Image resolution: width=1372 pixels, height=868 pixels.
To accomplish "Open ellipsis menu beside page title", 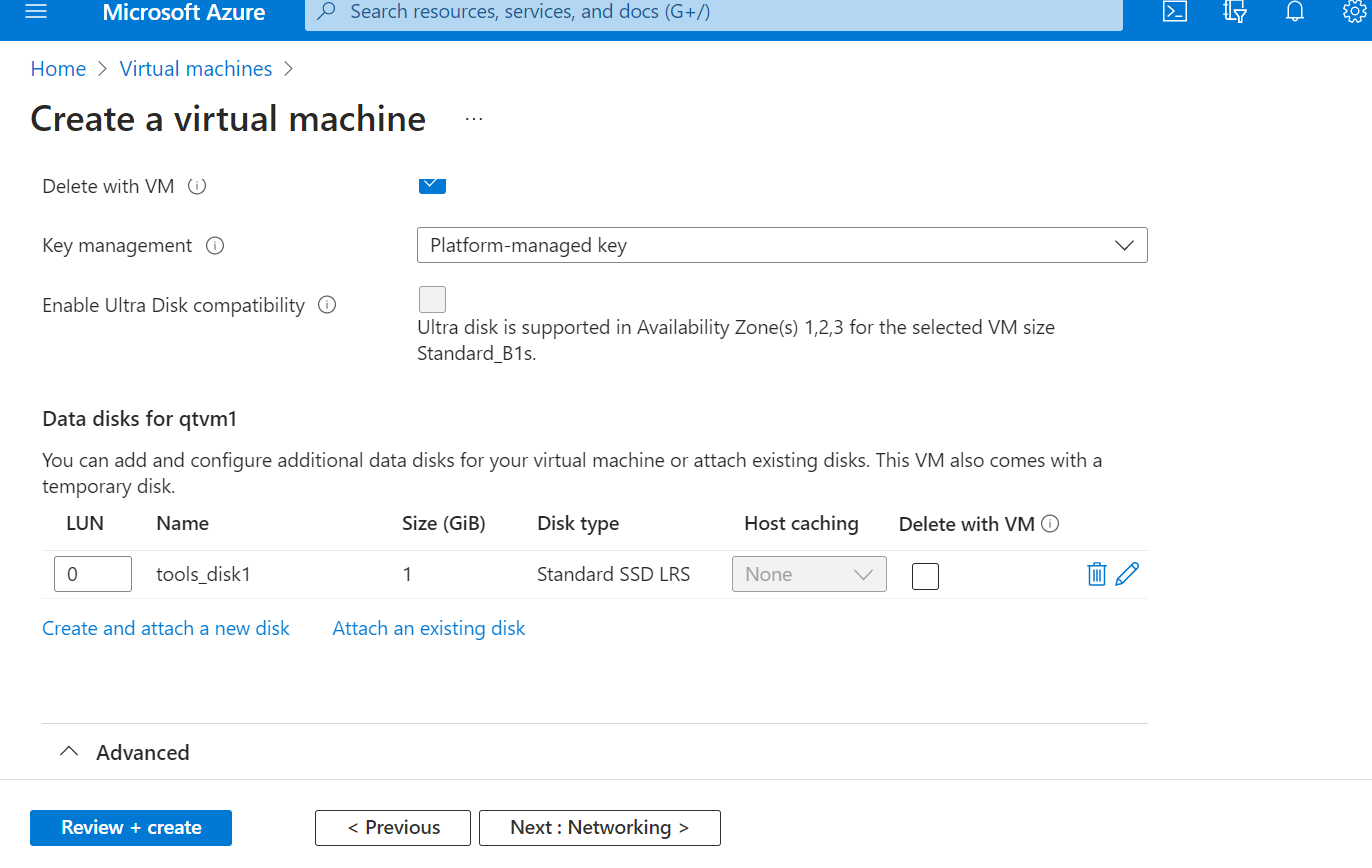I will click(474, 119).
